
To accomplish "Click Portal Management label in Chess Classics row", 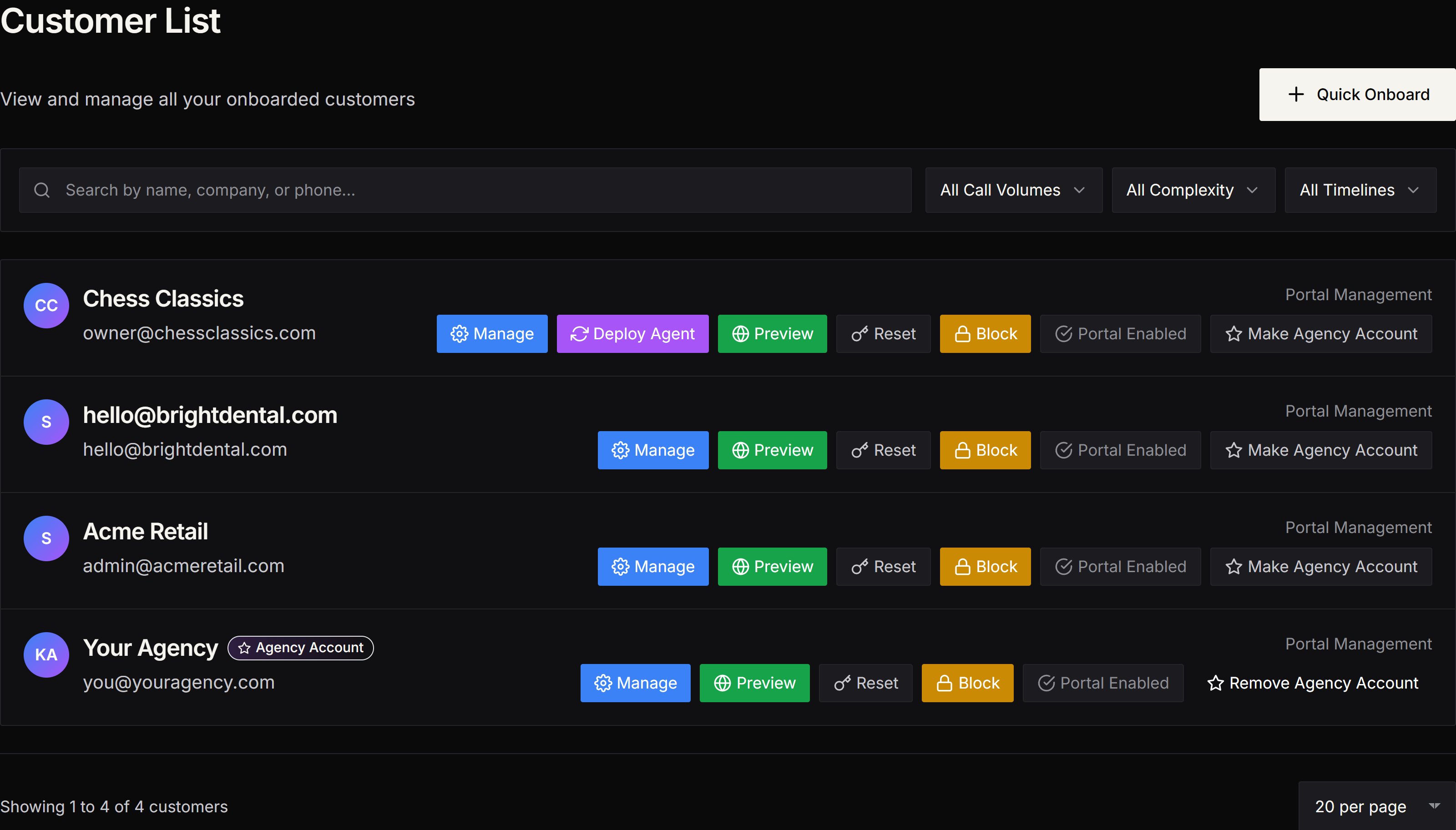I will [x=1359, y=295].
